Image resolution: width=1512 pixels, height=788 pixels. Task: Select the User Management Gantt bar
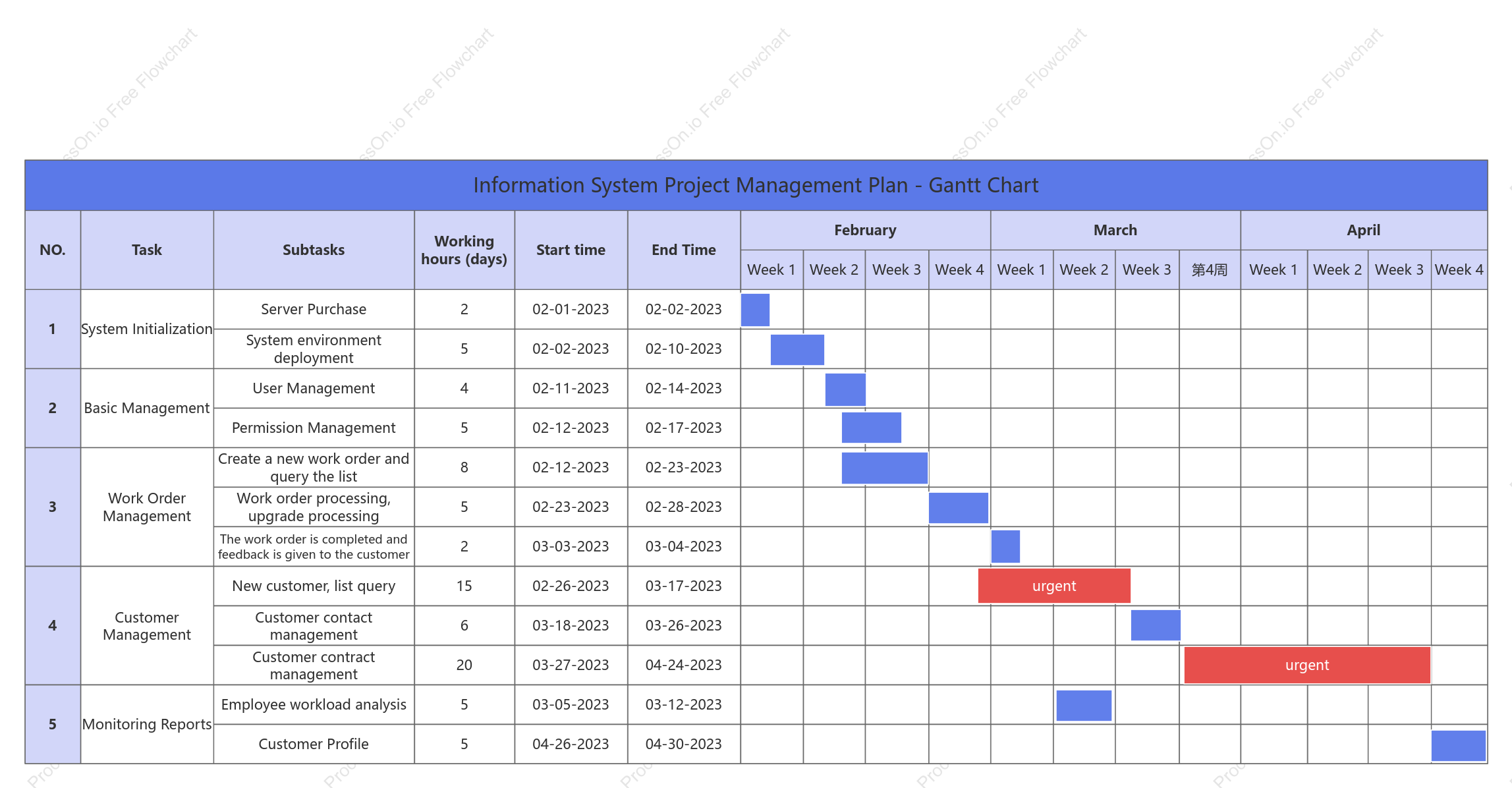coord(845,389)
